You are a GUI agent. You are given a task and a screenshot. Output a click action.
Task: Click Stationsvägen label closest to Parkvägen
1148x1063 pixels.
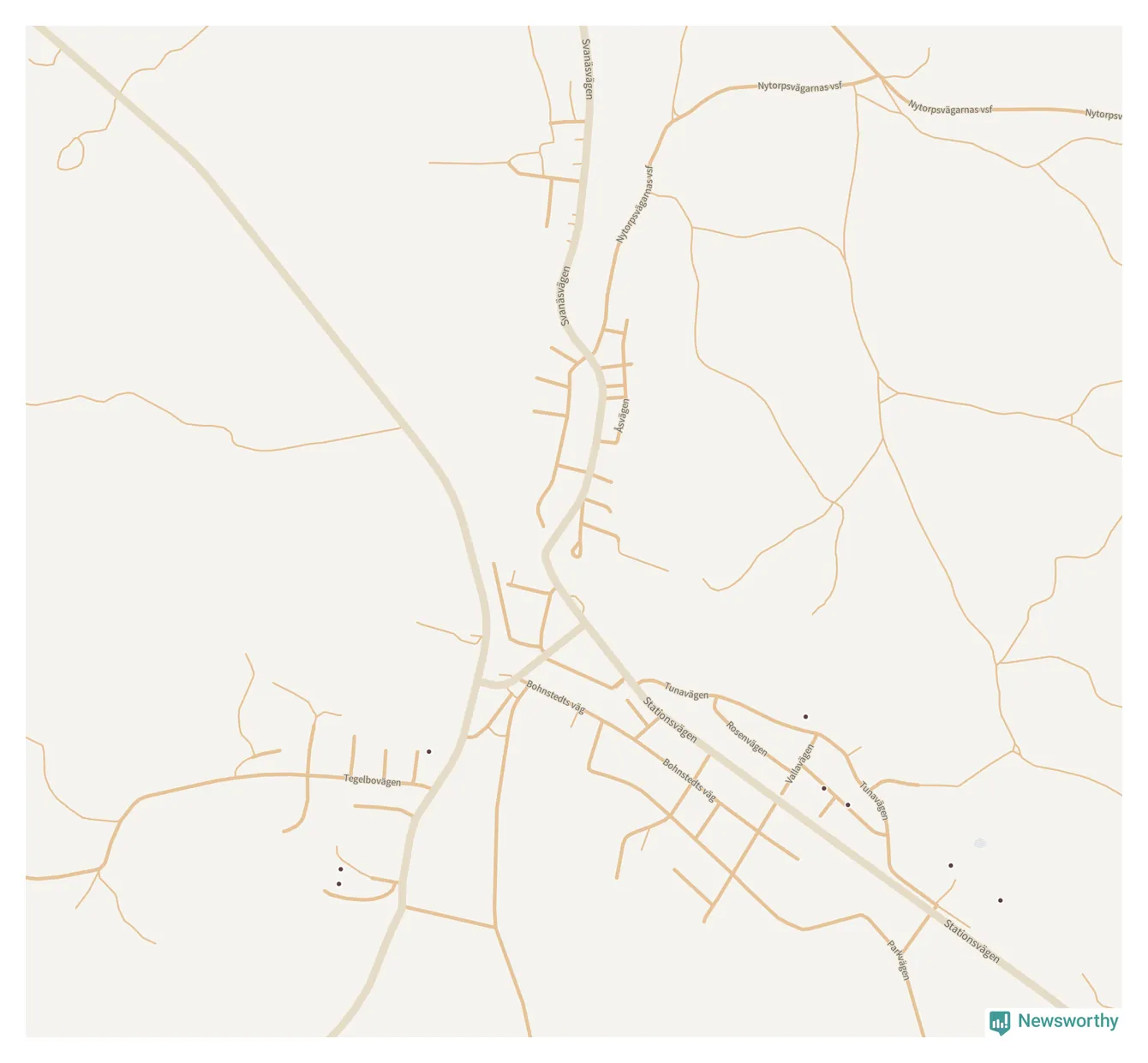click(972, 941)
